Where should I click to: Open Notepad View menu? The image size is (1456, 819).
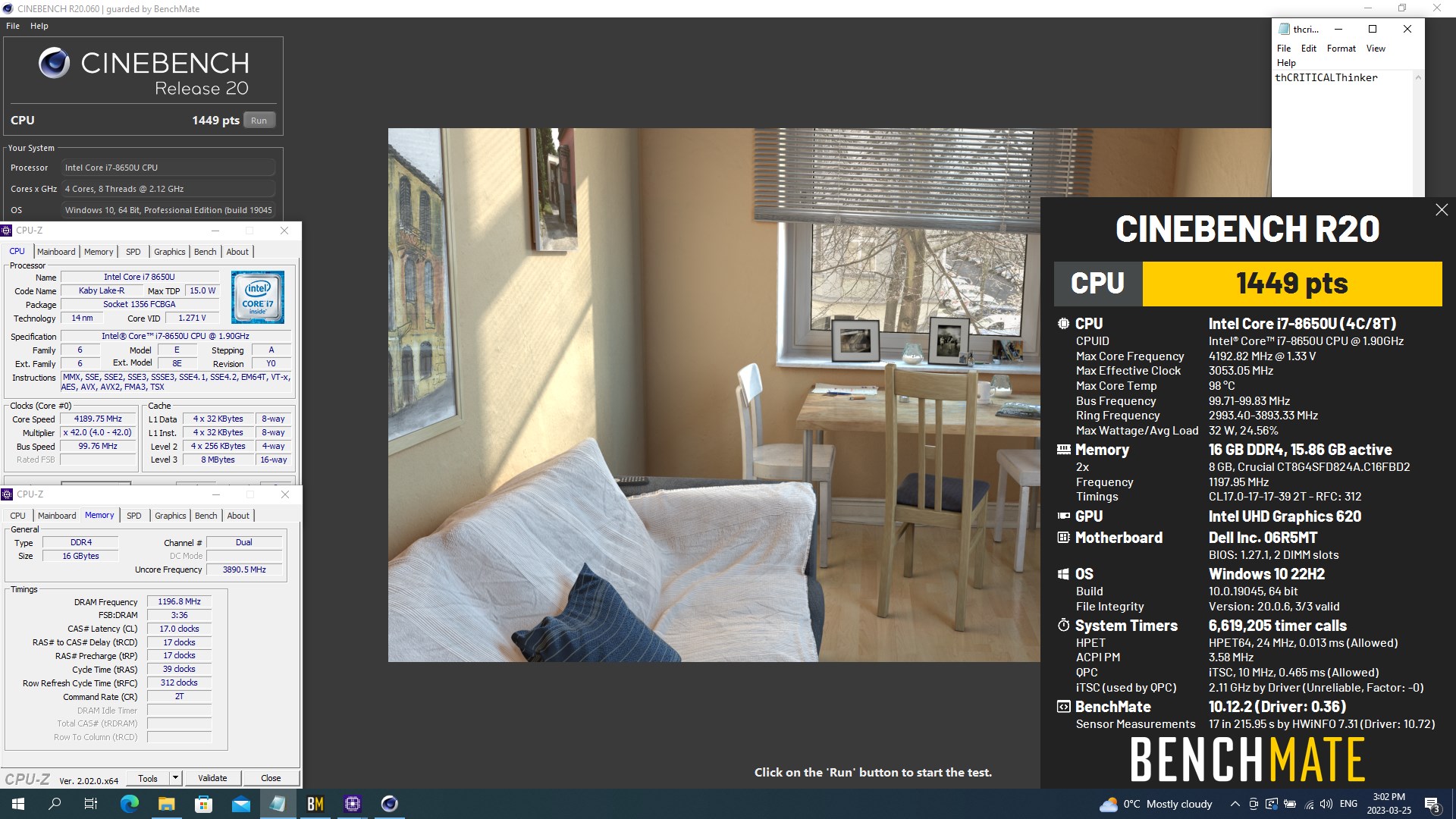point(1376,49)
